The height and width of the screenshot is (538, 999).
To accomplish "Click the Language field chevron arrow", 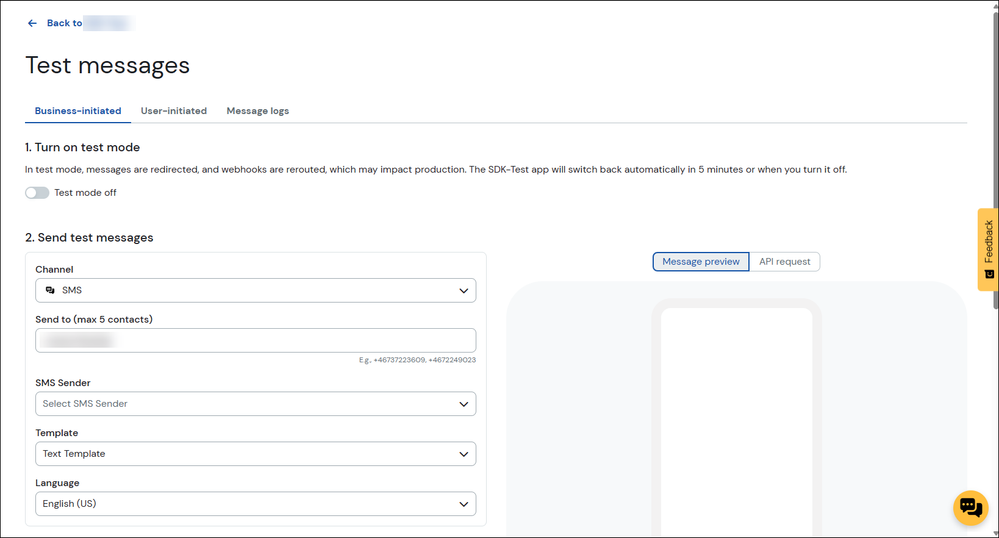I will click(x=463, y=504).
